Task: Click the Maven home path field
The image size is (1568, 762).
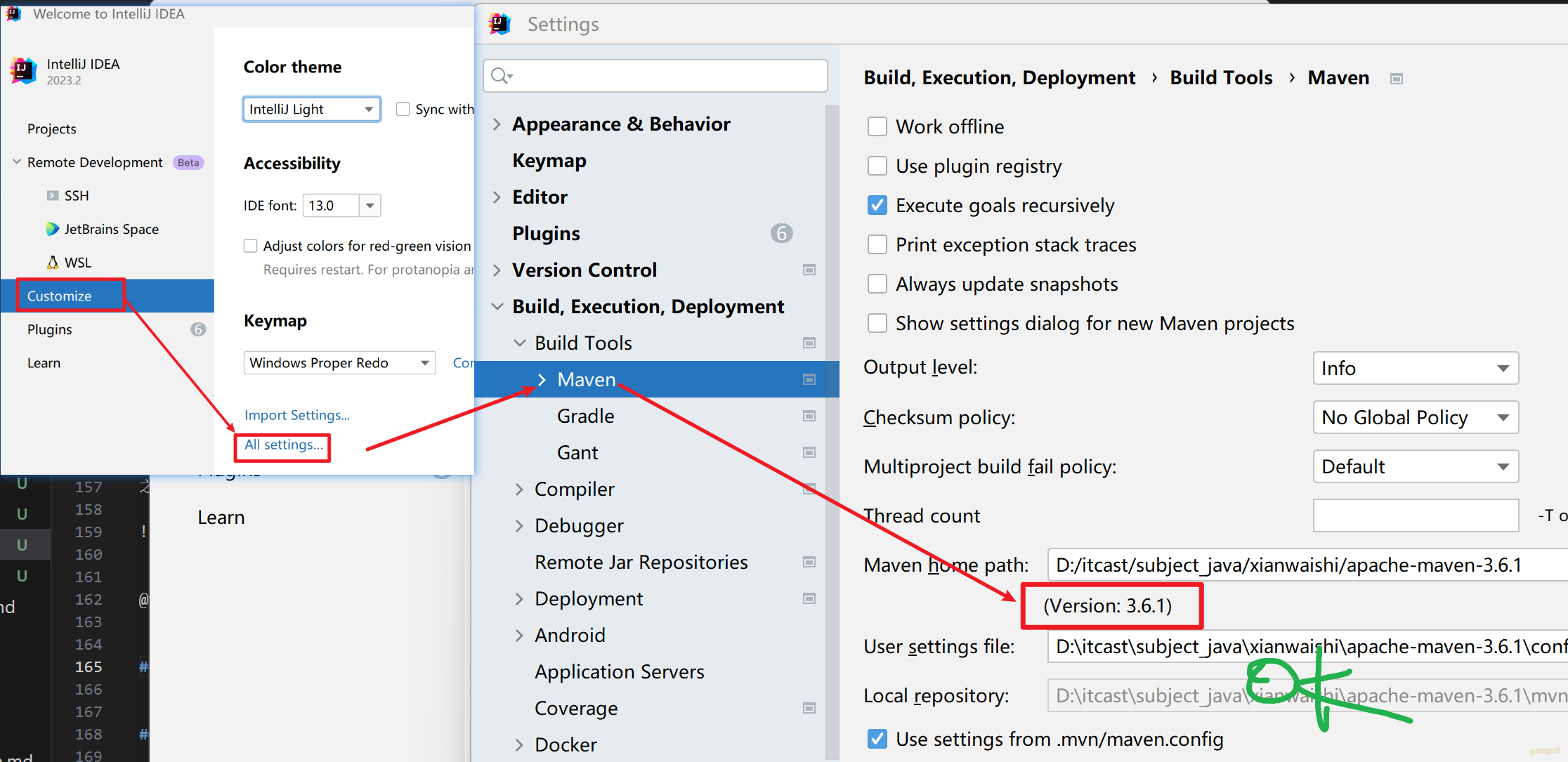Action: tap(1307, 565)
